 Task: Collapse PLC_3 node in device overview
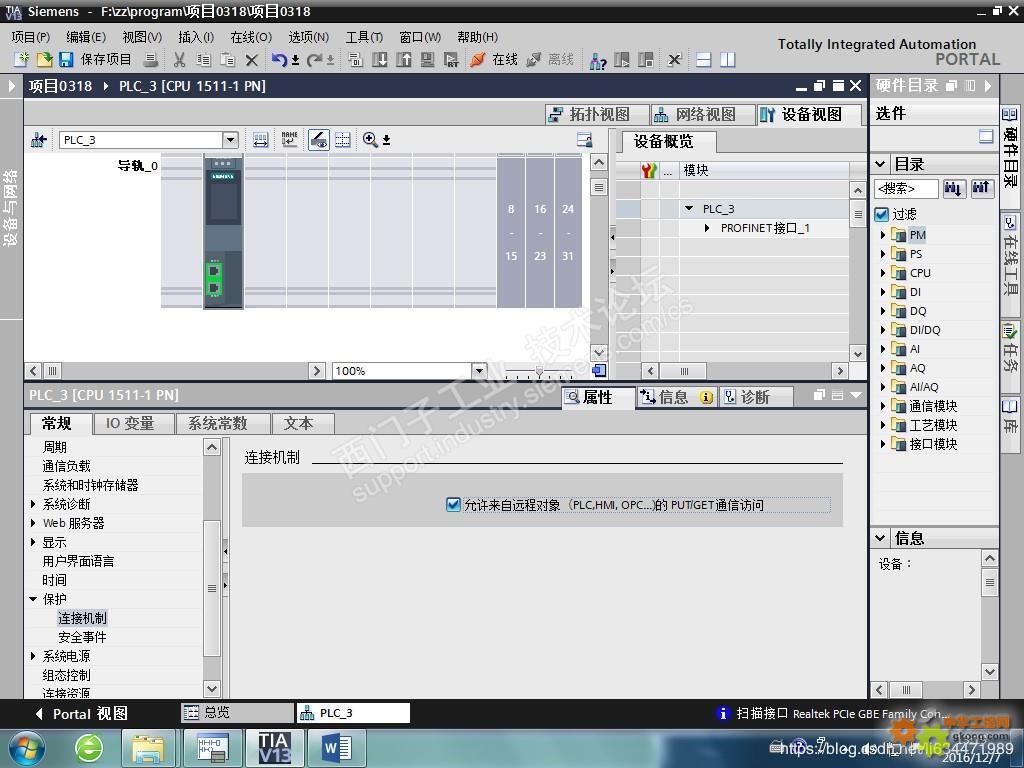[689, 209]
